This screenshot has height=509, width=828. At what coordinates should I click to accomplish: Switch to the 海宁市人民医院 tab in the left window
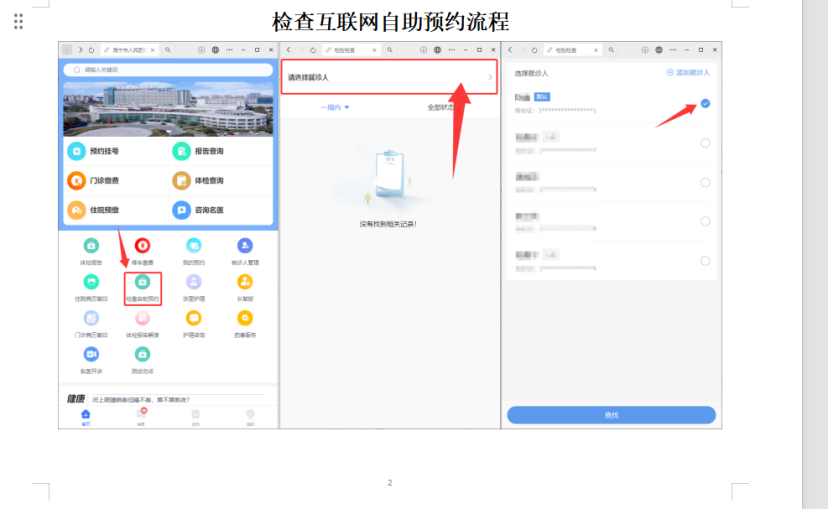pos(127,50)
